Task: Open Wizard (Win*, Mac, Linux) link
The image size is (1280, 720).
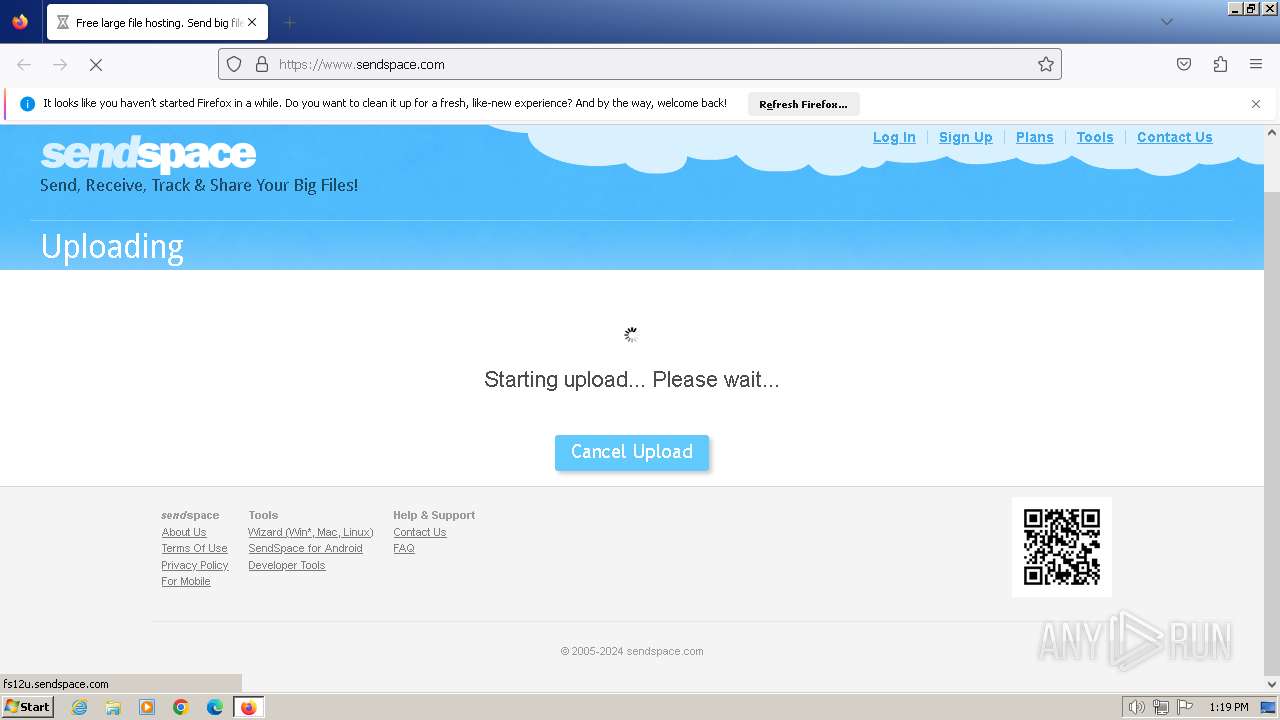Action: pos(311,532)
